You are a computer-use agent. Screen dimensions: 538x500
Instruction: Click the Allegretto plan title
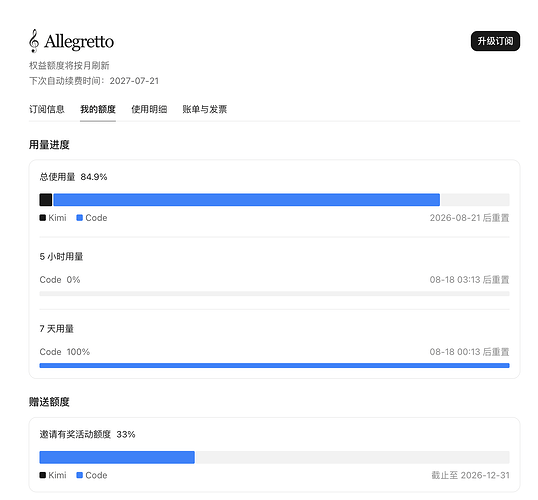coord(79,42)
